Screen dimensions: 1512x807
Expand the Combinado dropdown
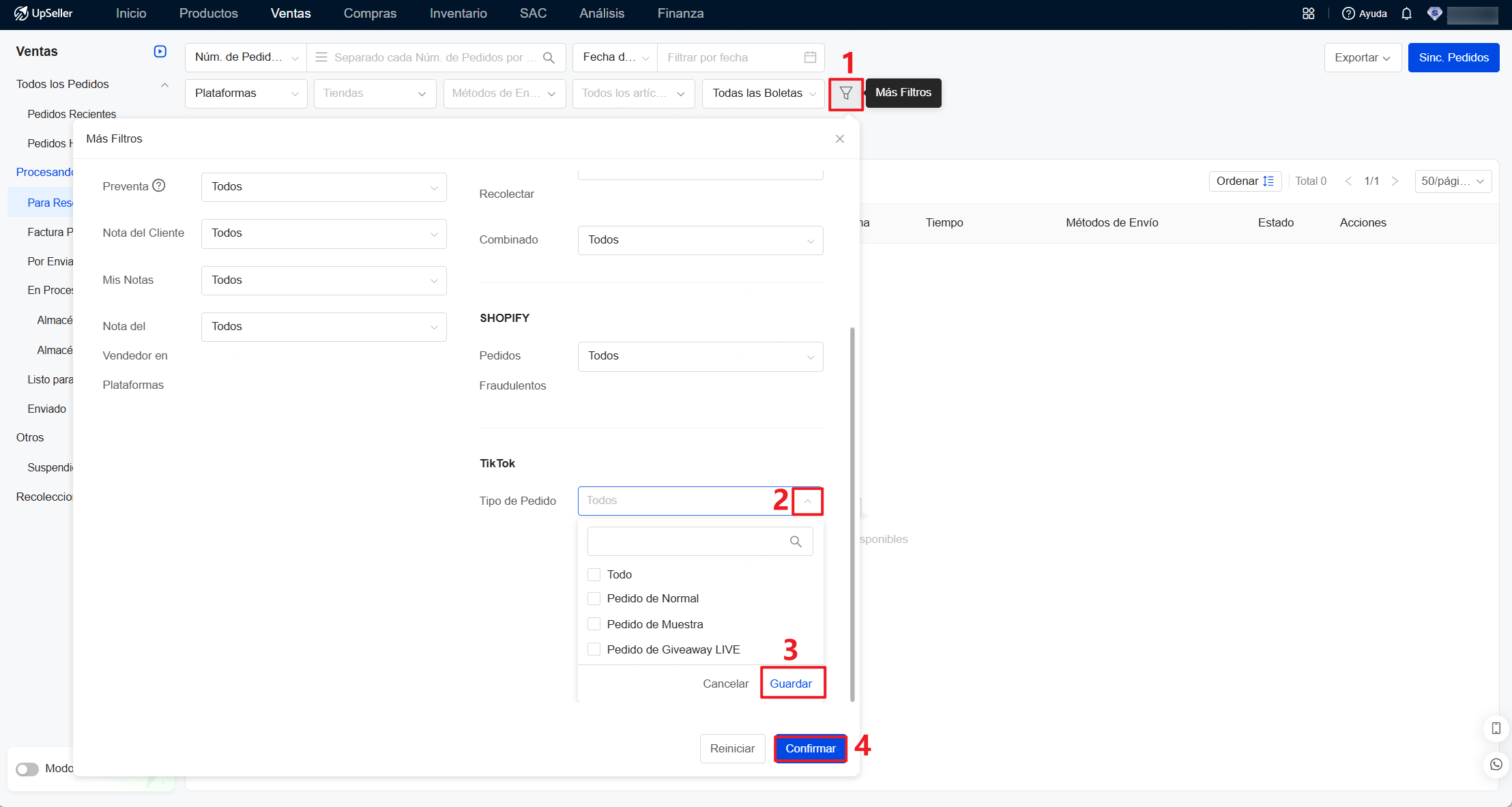700,240
